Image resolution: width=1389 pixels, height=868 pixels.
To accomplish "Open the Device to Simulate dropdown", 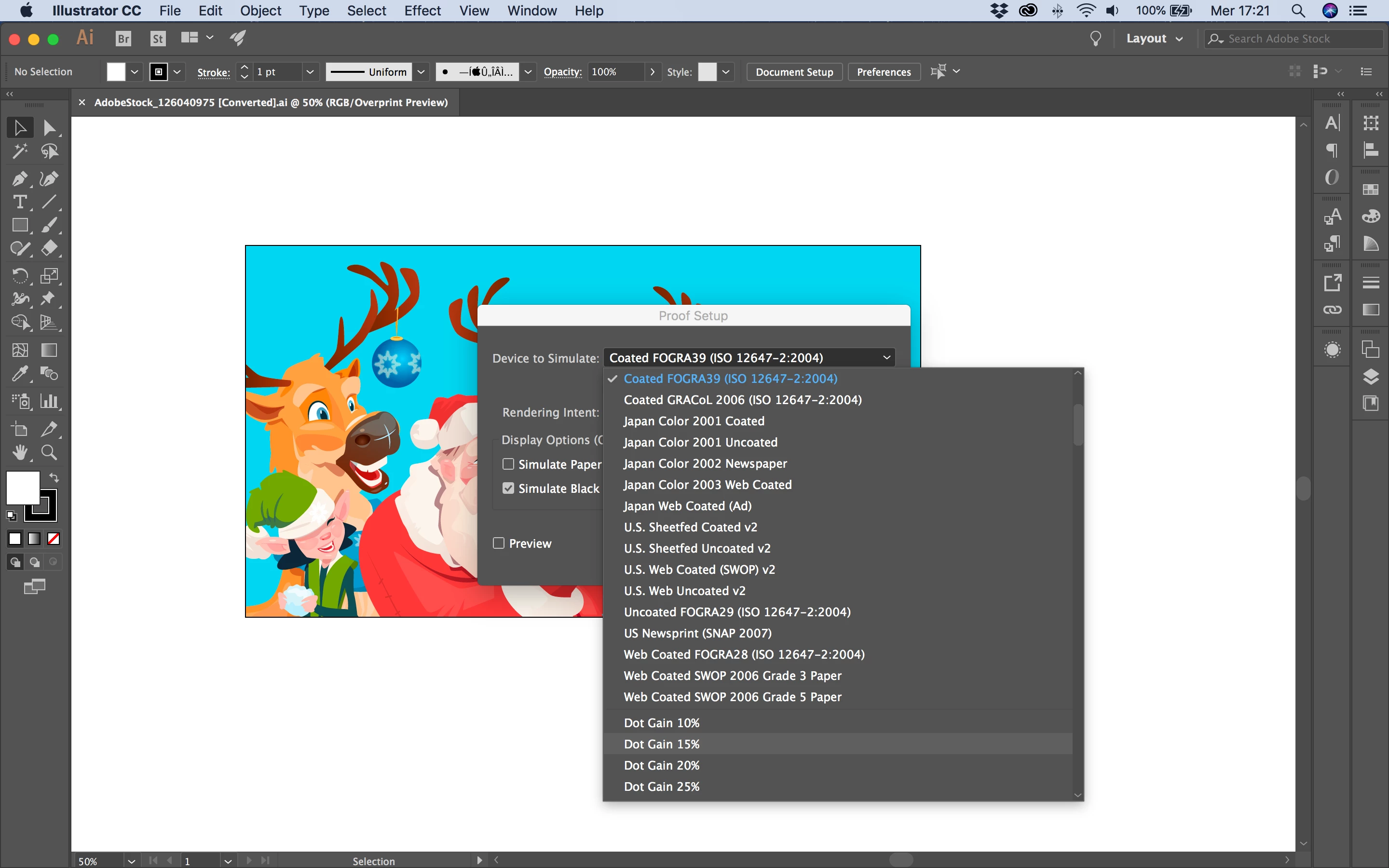I will [749, 358].
